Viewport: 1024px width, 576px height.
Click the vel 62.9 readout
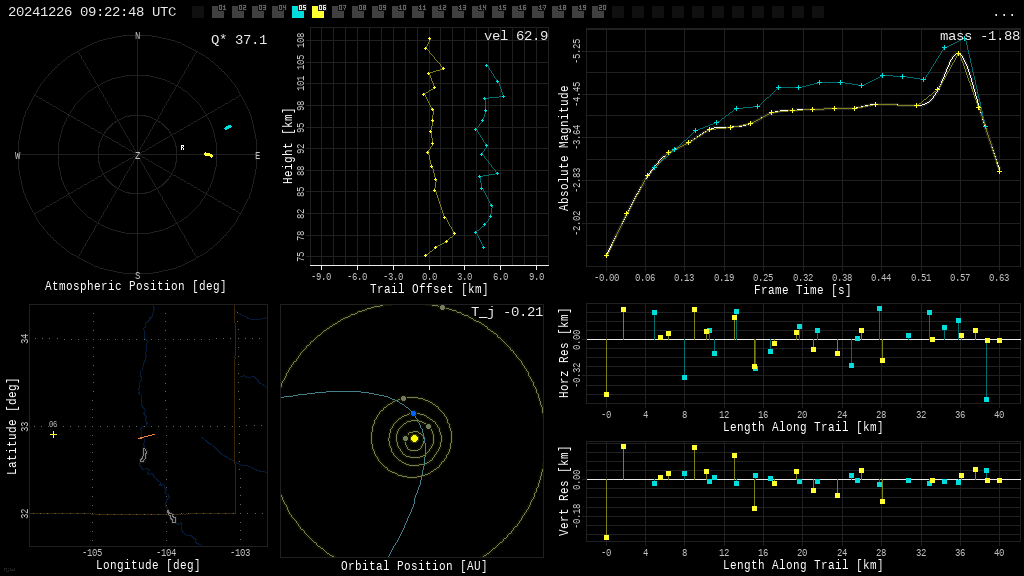coord(516,36)
